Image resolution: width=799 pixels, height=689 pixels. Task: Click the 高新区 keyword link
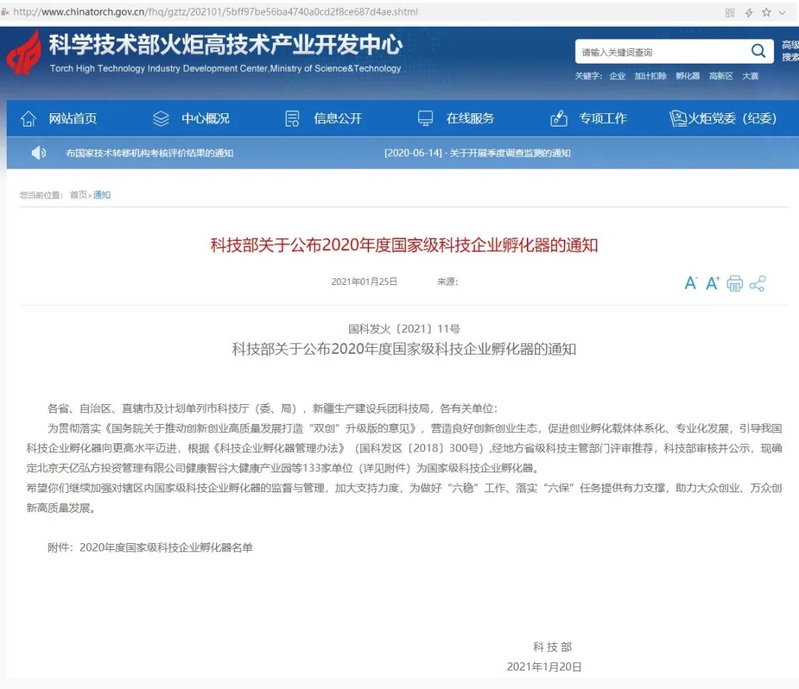[x=721, y=76]
